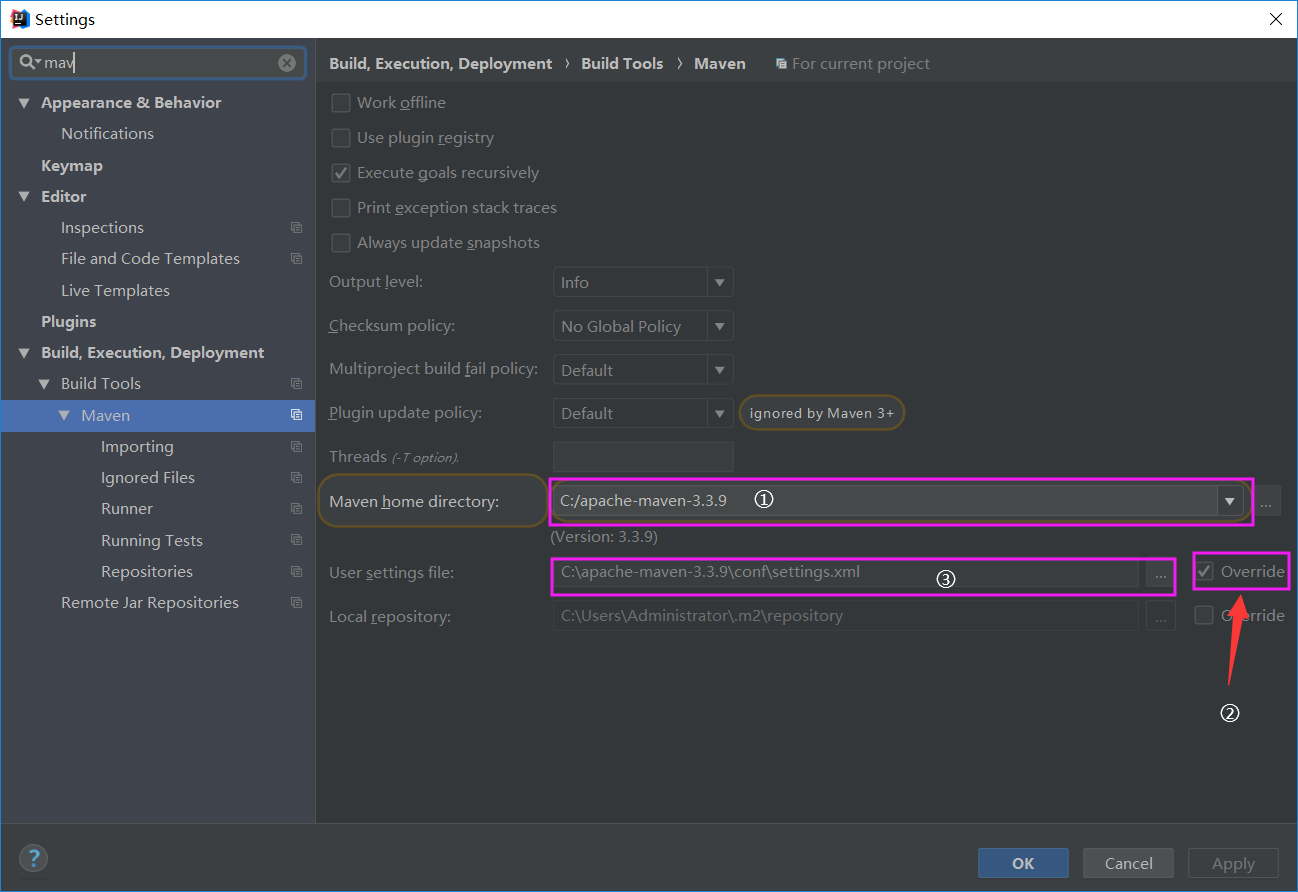Image resolution: width=1298 pixels, height=892 pixels.
Task: Click project-level icon beside Inspections
Action: point(296,228)
